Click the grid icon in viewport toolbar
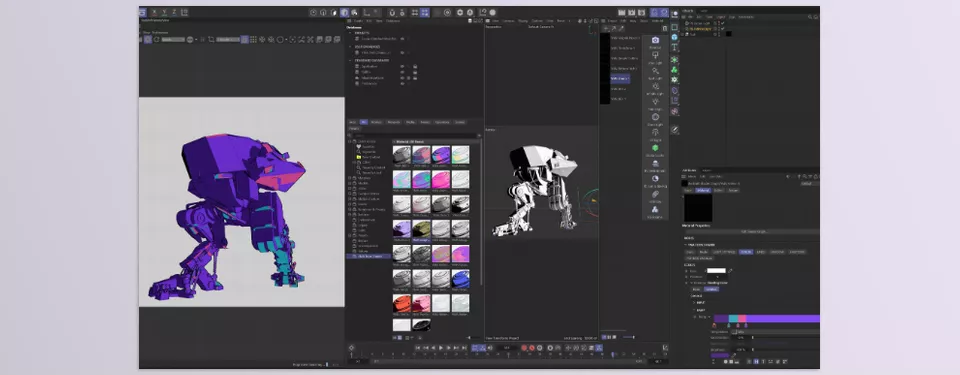This screenshot has height=375, width=960. click(x=253, y=39)
